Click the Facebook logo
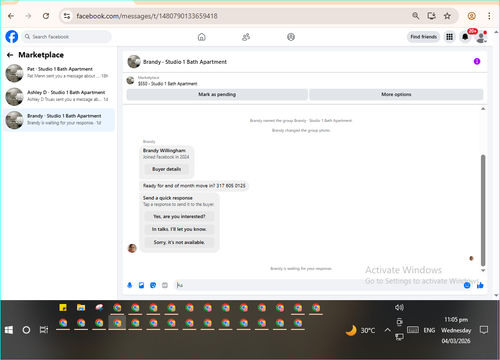This screenshot has height=360, width=500. [12, 37]
